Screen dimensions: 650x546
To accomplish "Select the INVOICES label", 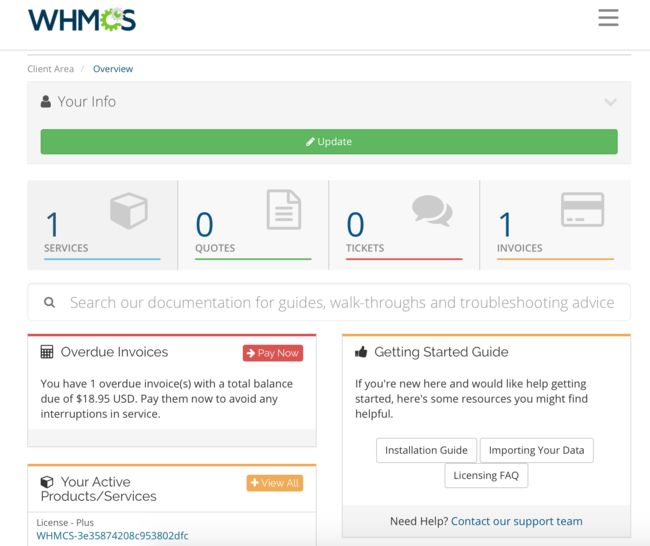I will point(519,248).
